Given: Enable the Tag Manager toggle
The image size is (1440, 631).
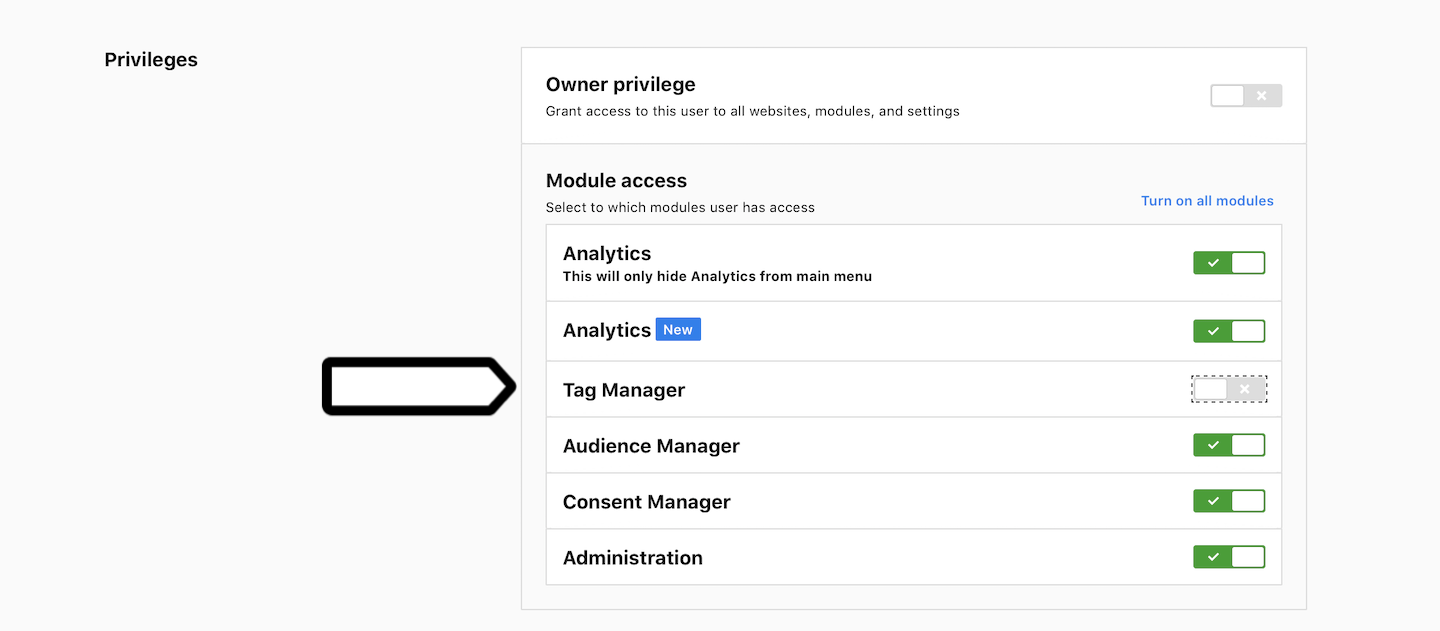Looking at the screenshot, I should click(x=1229, y=388).
